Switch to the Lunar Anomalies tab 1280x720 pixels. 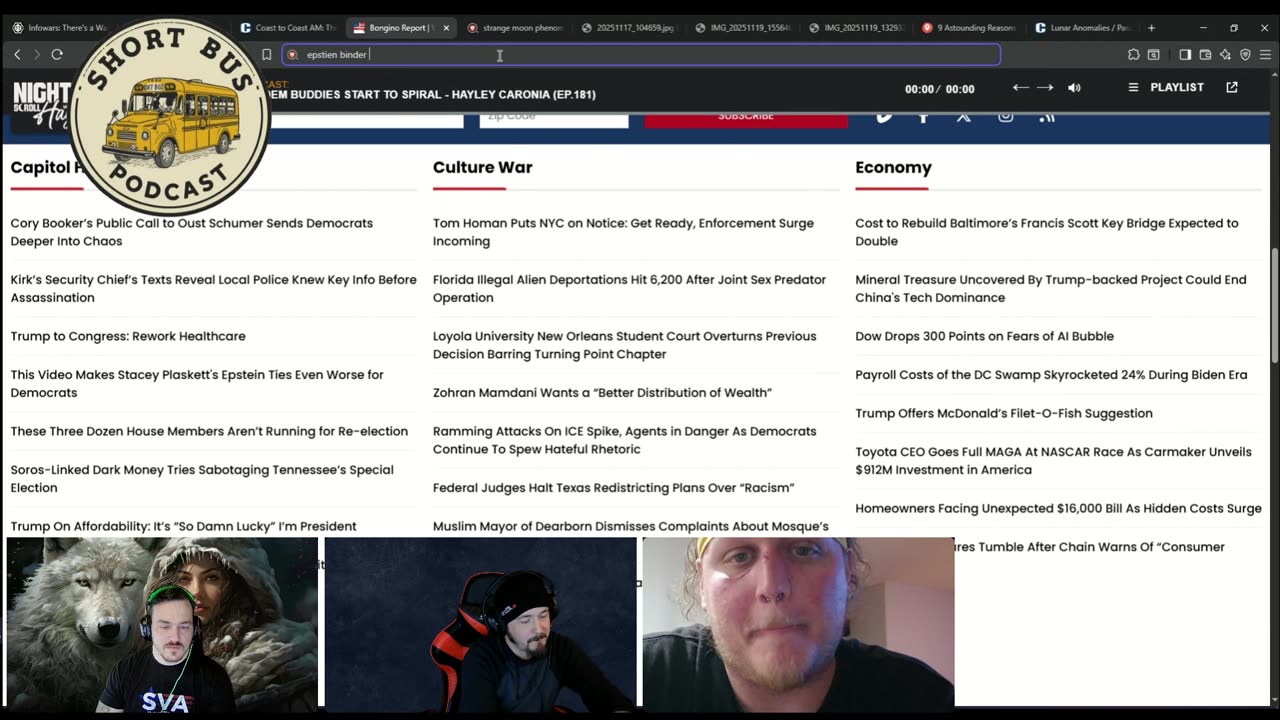pos(1085,28)
